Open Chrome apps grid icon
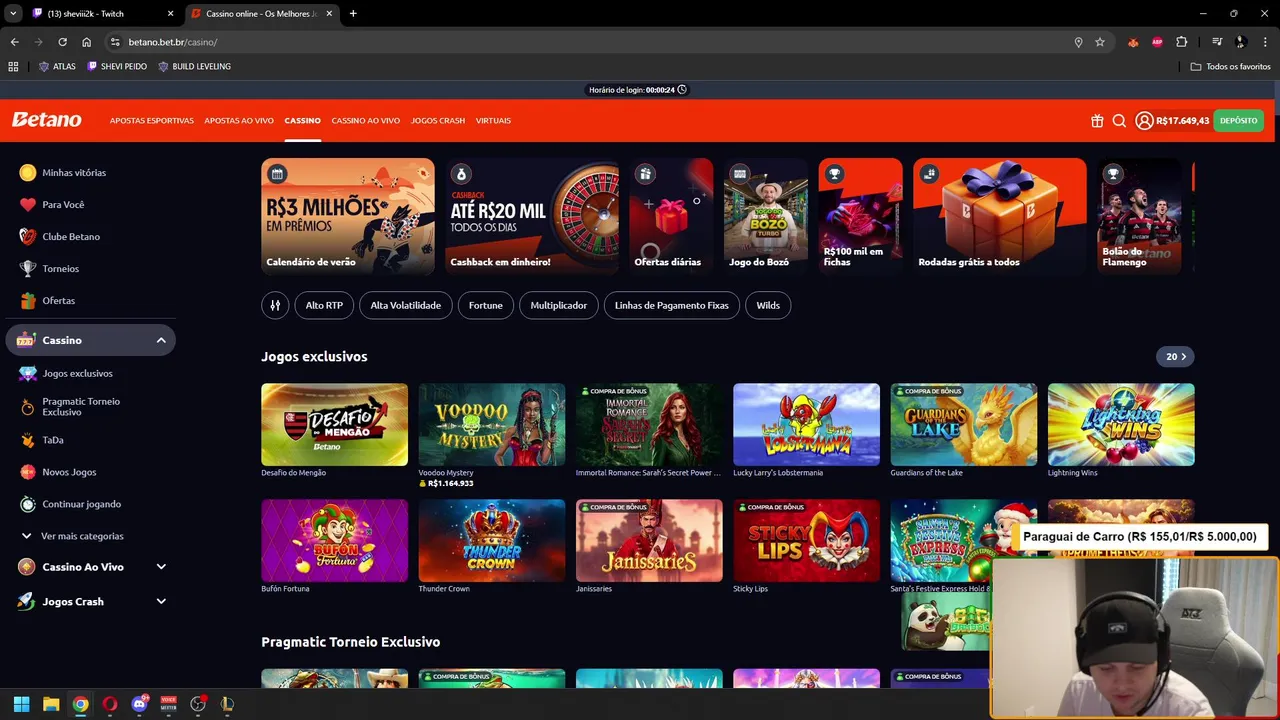 13,66
